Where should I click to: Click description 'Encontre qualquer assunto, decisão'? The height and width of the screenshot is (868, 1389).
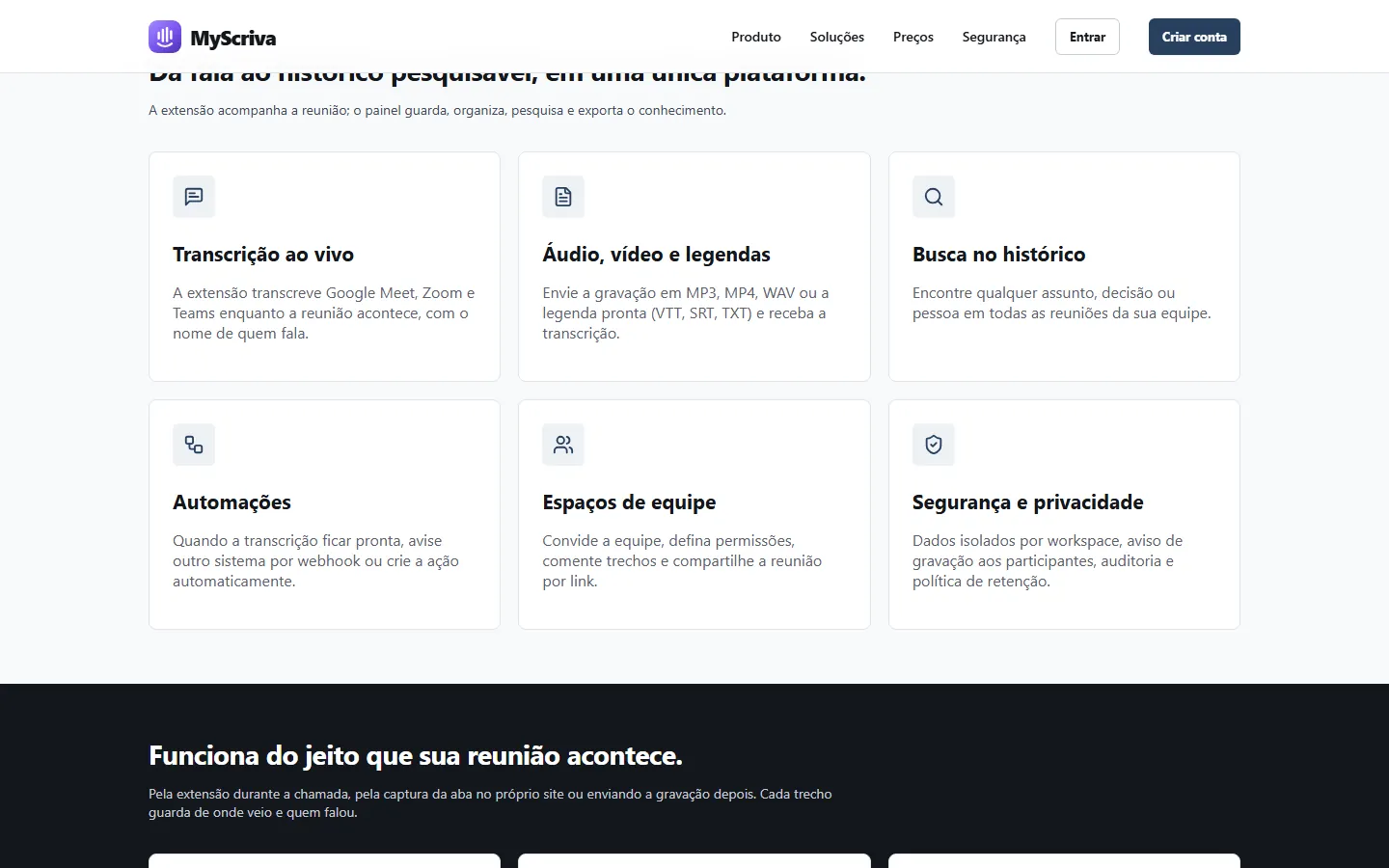pyautogui.click(x=1061, y=303)
